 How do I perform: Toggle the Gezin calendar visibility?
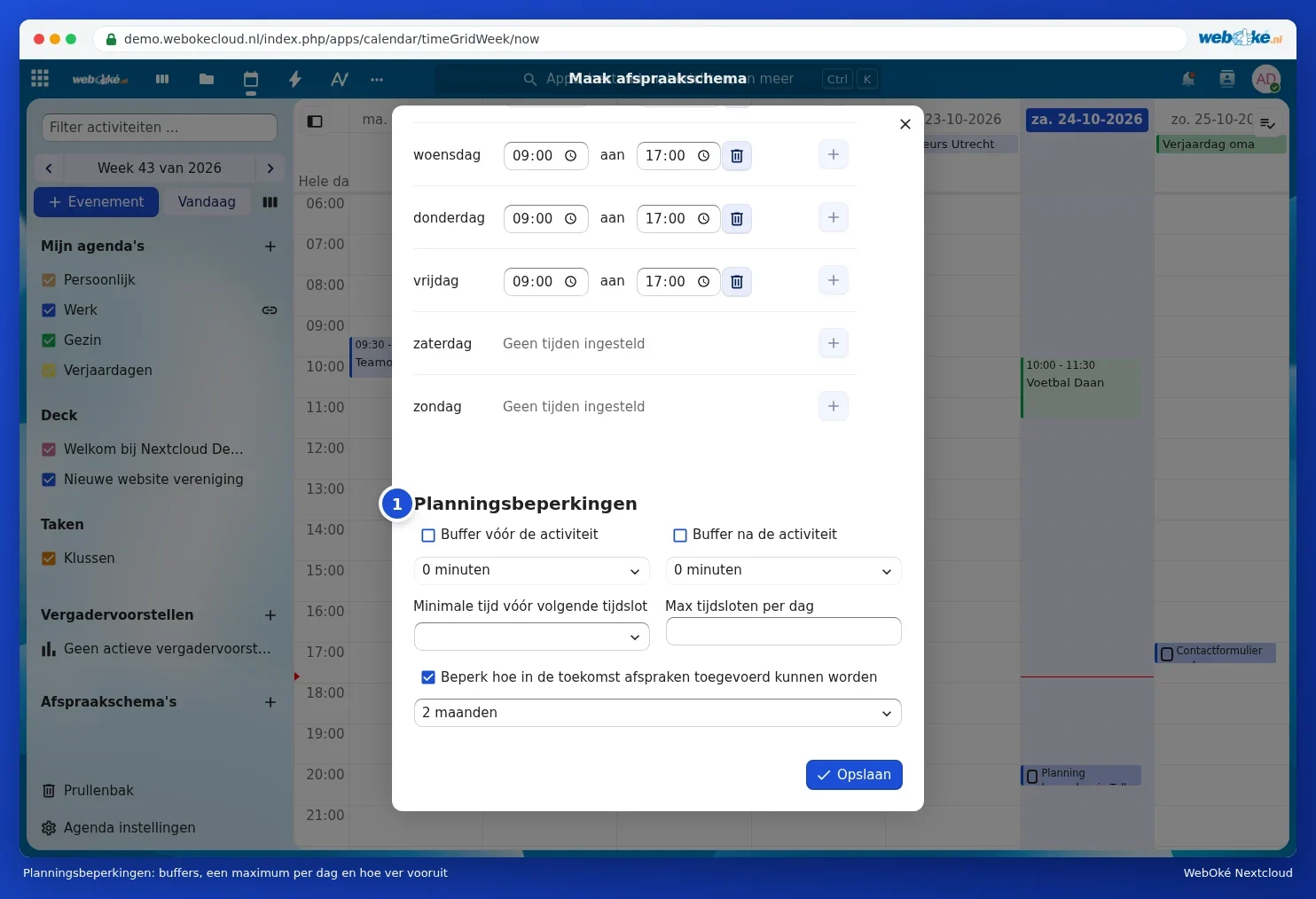pos(49,340)
